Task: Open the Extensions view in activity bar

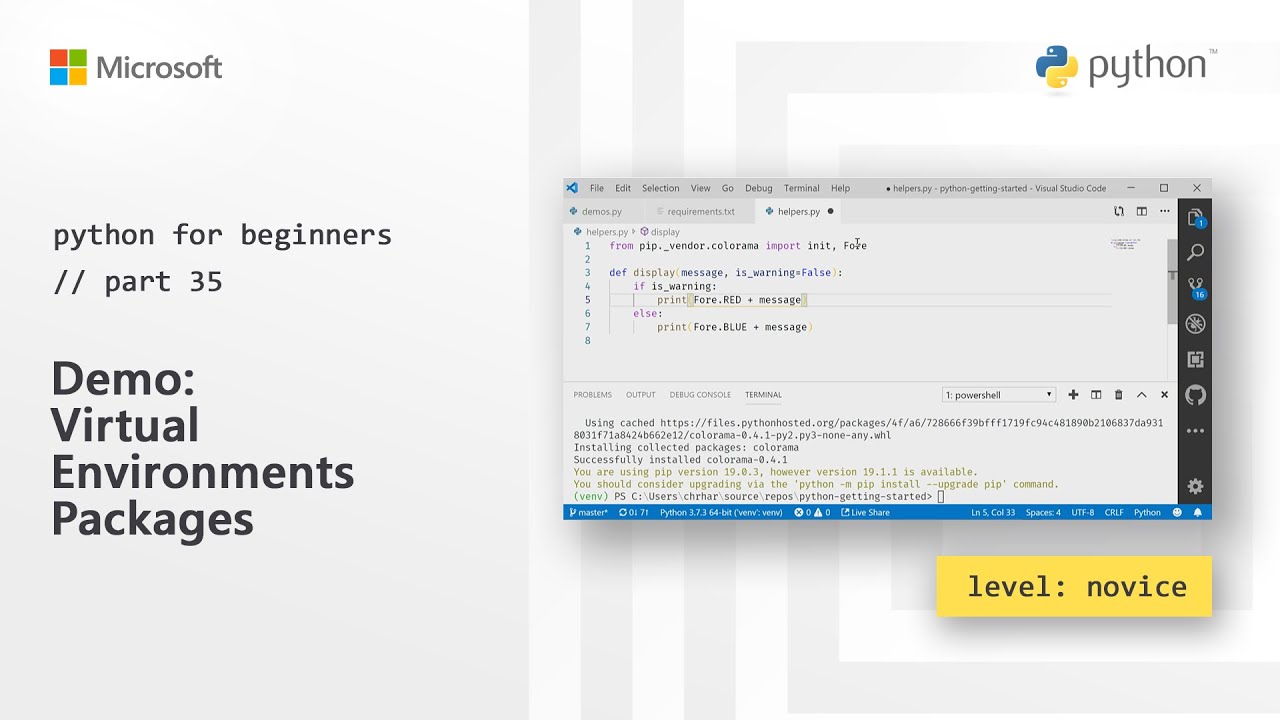Action: coord(1195,359)
